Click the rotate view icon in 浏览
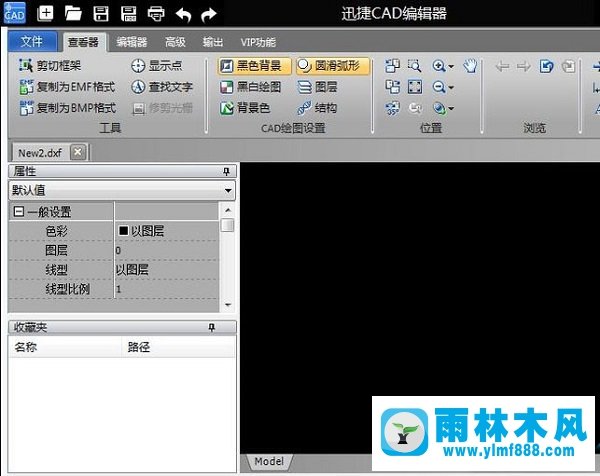Image resolution: width=600 pixels, height=476 pixels. [546, 66]
